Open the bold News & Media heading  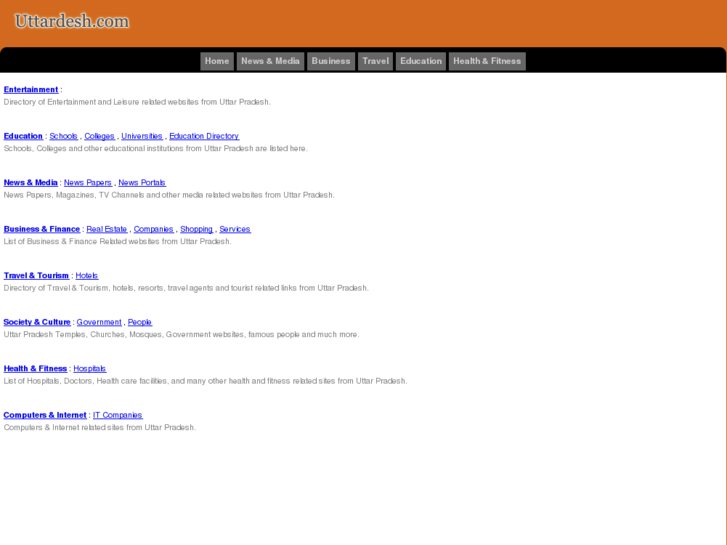[31, 182]
